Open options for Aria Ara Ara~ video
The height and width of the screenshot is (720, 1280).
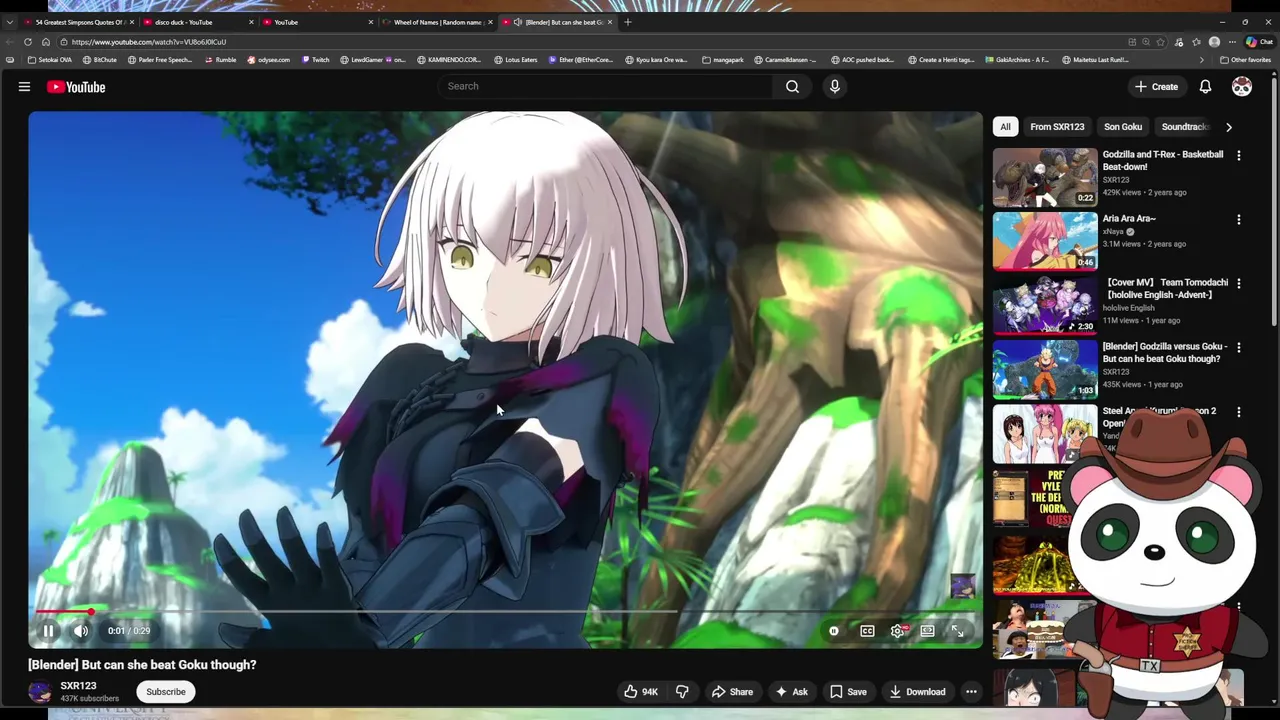pyautogui.click(x=1238, y=220)
